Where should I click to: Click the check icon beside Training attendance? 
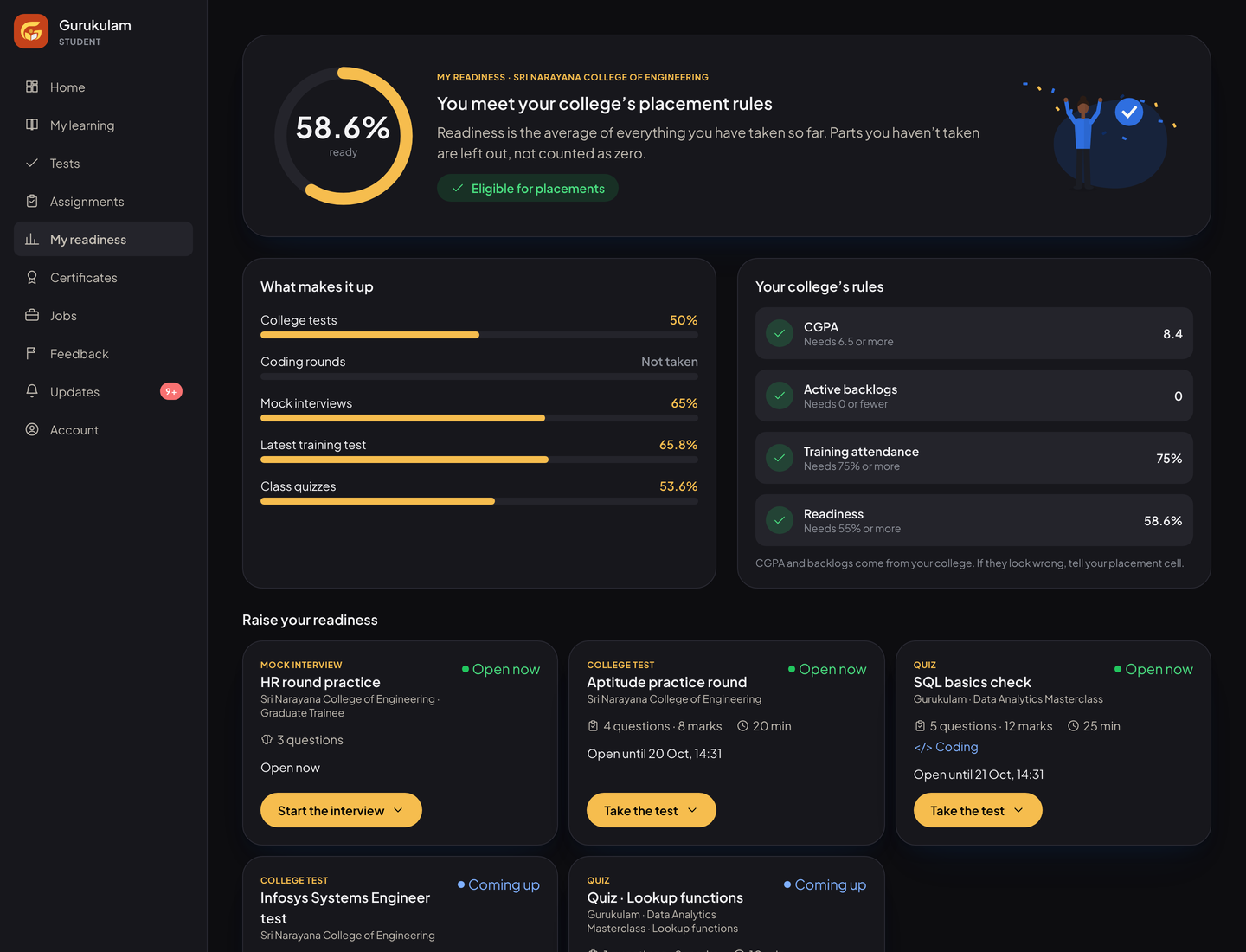[x=780, y=458]
